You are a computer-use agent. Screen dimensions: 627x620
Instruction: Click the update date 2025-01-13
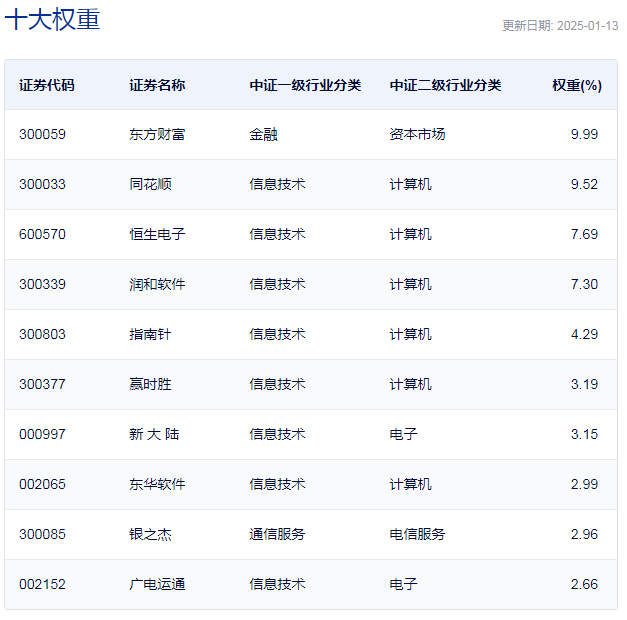pos(587,26)
